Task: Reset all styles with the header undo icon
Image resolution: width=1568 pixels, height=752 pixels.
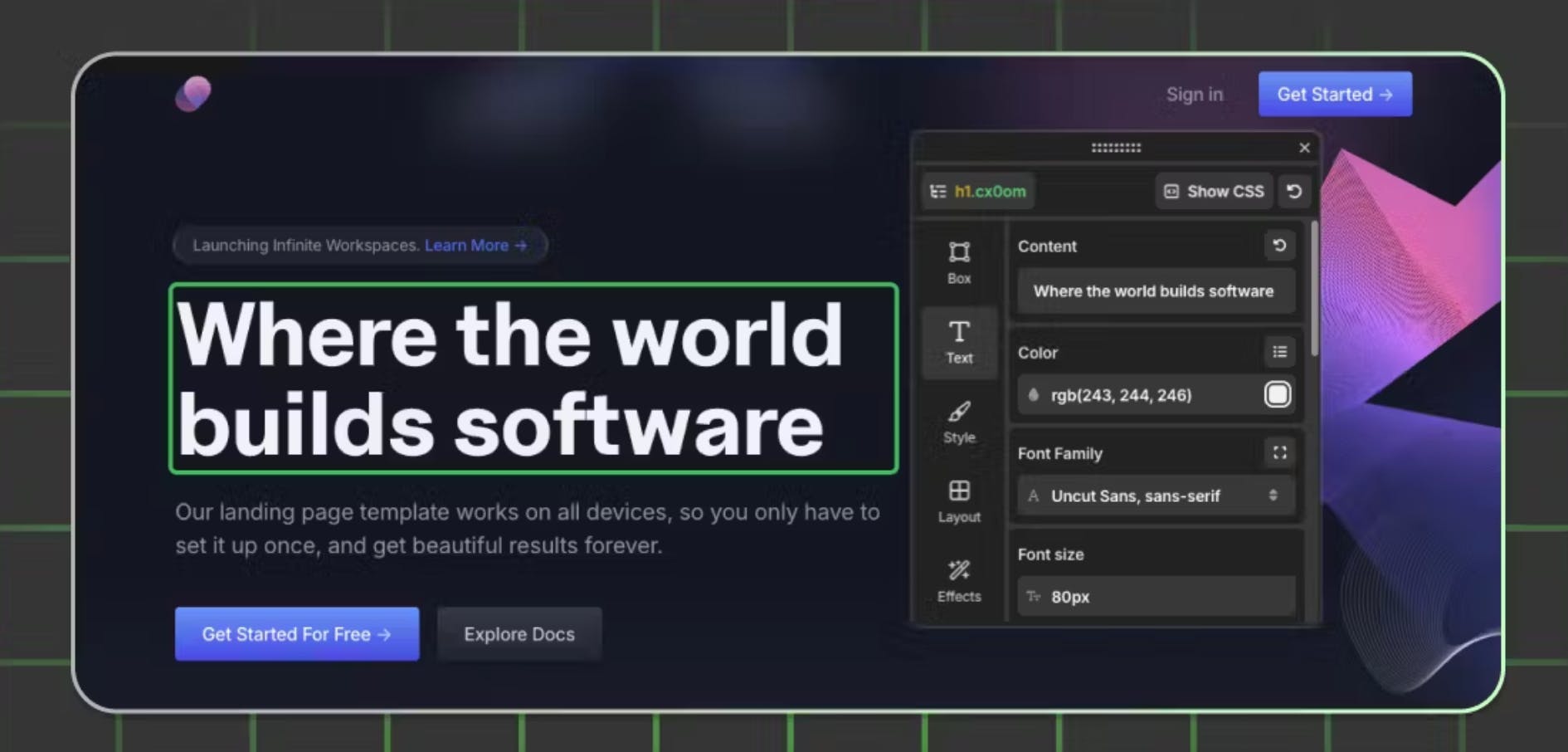Action: [1294, 192]
